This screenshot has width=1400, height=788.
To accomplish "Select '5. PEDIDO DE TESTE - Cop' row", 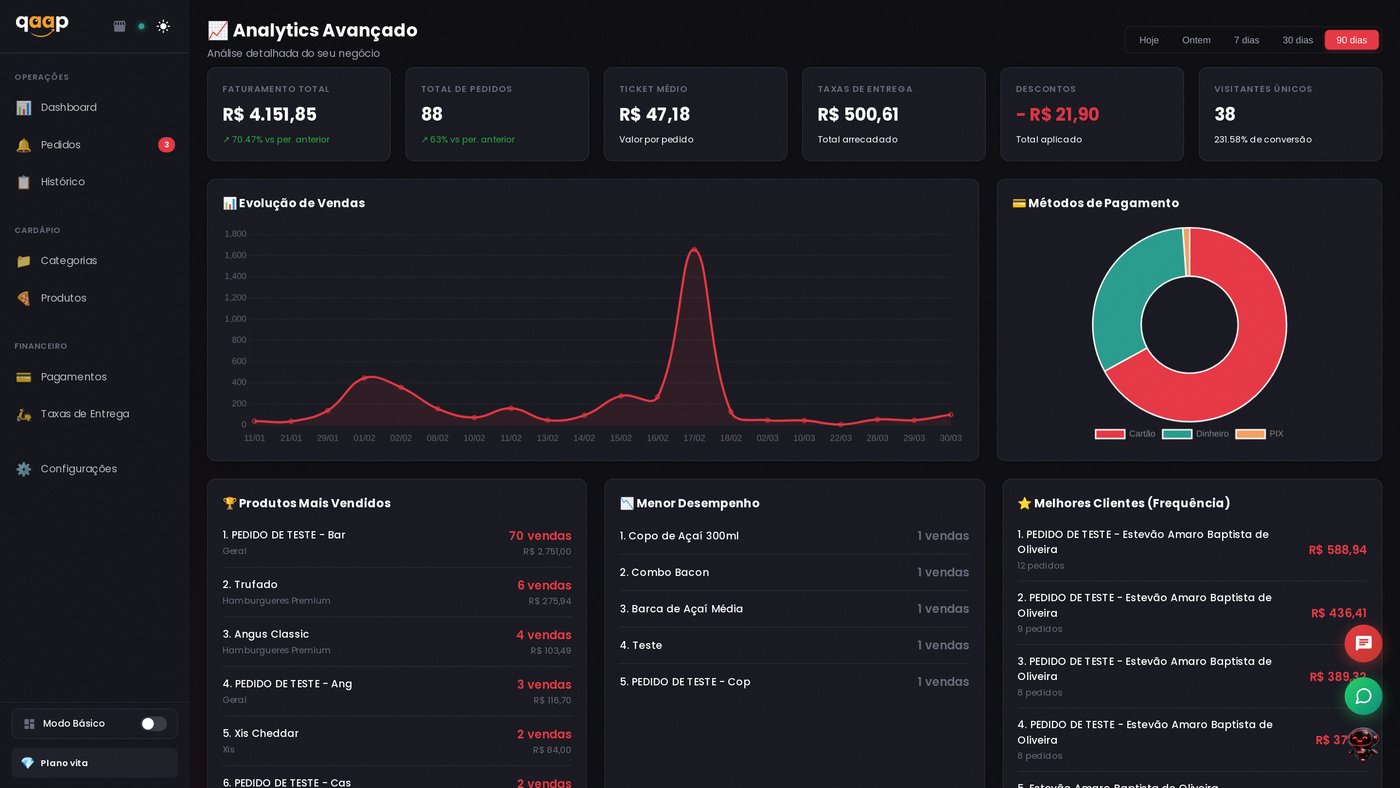I will coord(794,682).
